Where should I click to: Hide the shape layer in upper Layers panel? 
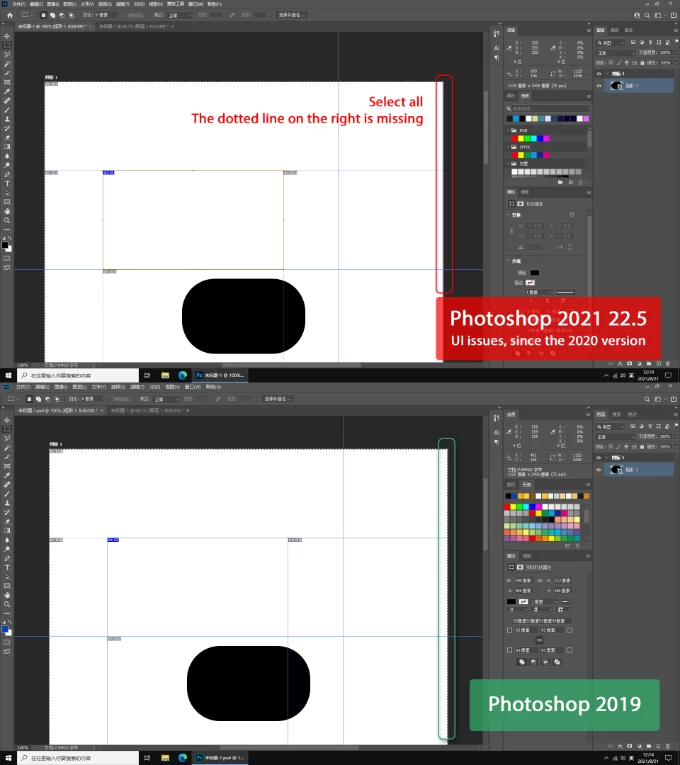tap(599, 85)
